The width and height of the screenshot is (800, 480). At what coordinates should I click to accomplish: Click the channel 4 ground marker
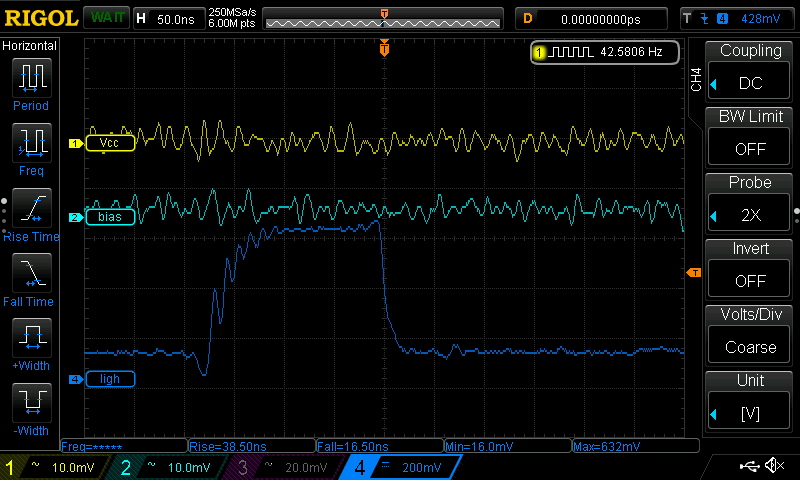[x=76, y=379]
